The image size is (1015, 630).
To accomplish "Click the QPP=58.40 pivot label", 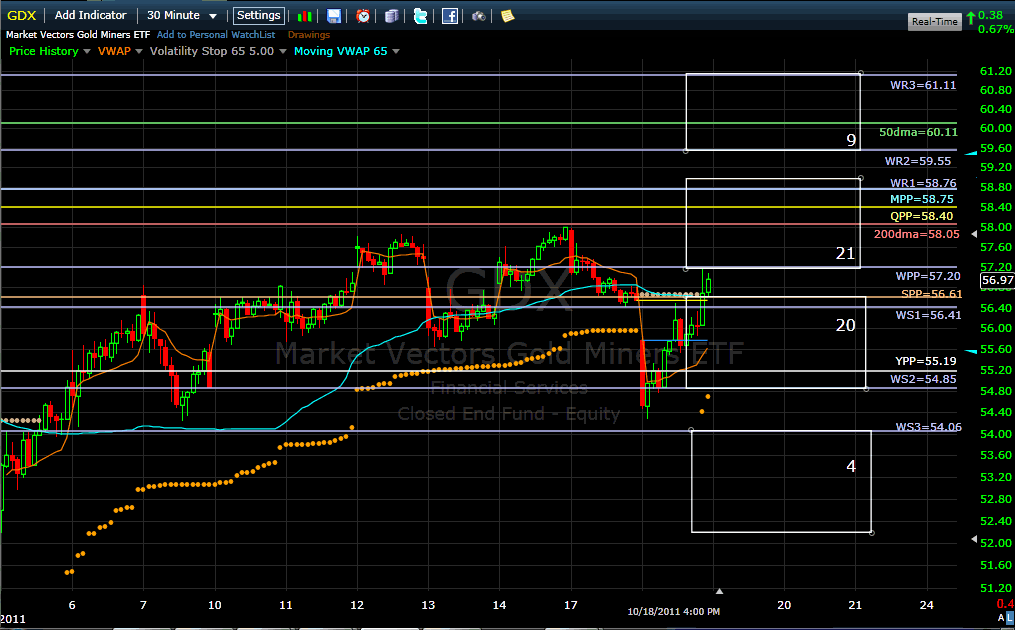I will (x=922, y=216).
